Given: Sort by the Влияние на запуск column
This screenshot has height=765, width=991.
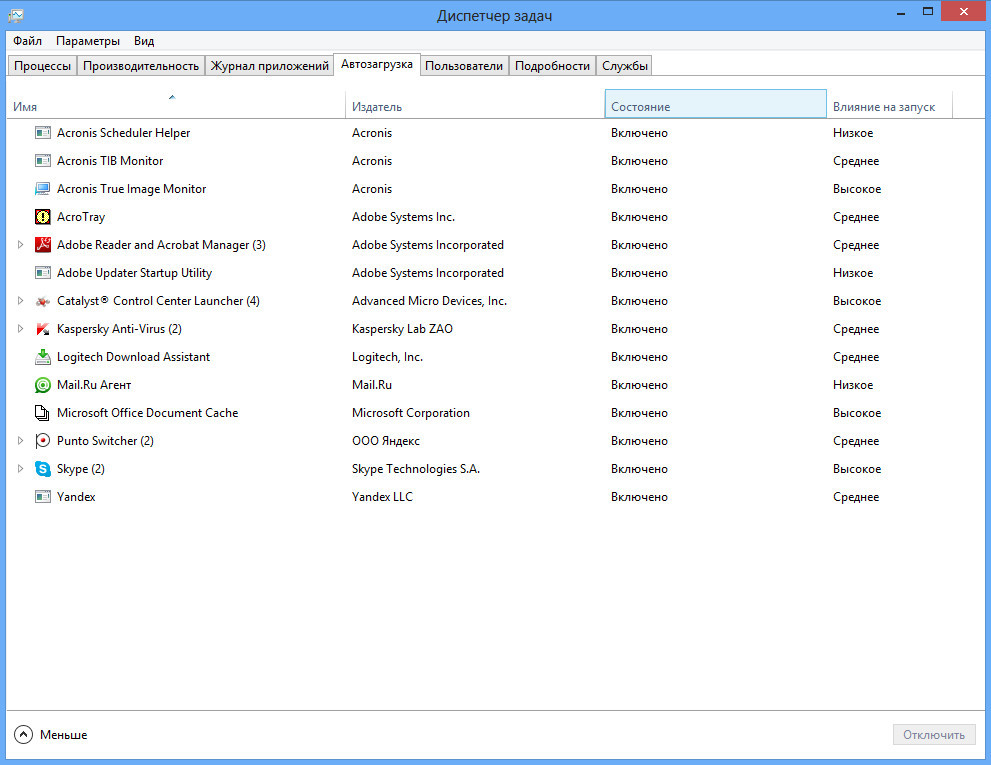Looking at the screenshot, I should pos(884,107).
